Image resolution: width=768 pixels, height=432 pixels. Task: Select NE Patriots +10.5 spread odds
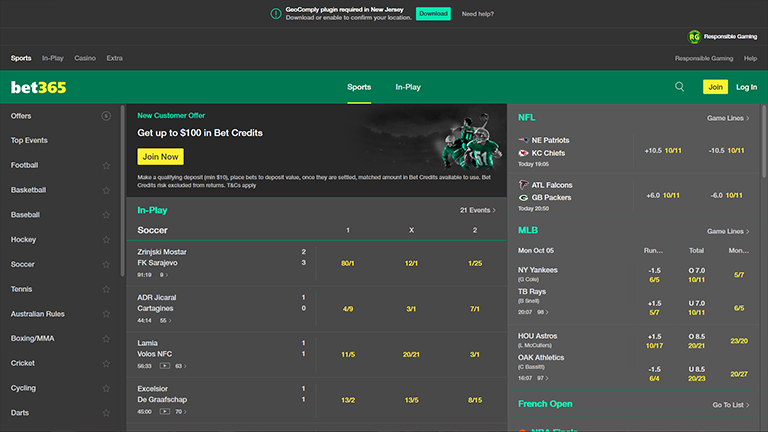pyautogui.click(x=663, y=150)
